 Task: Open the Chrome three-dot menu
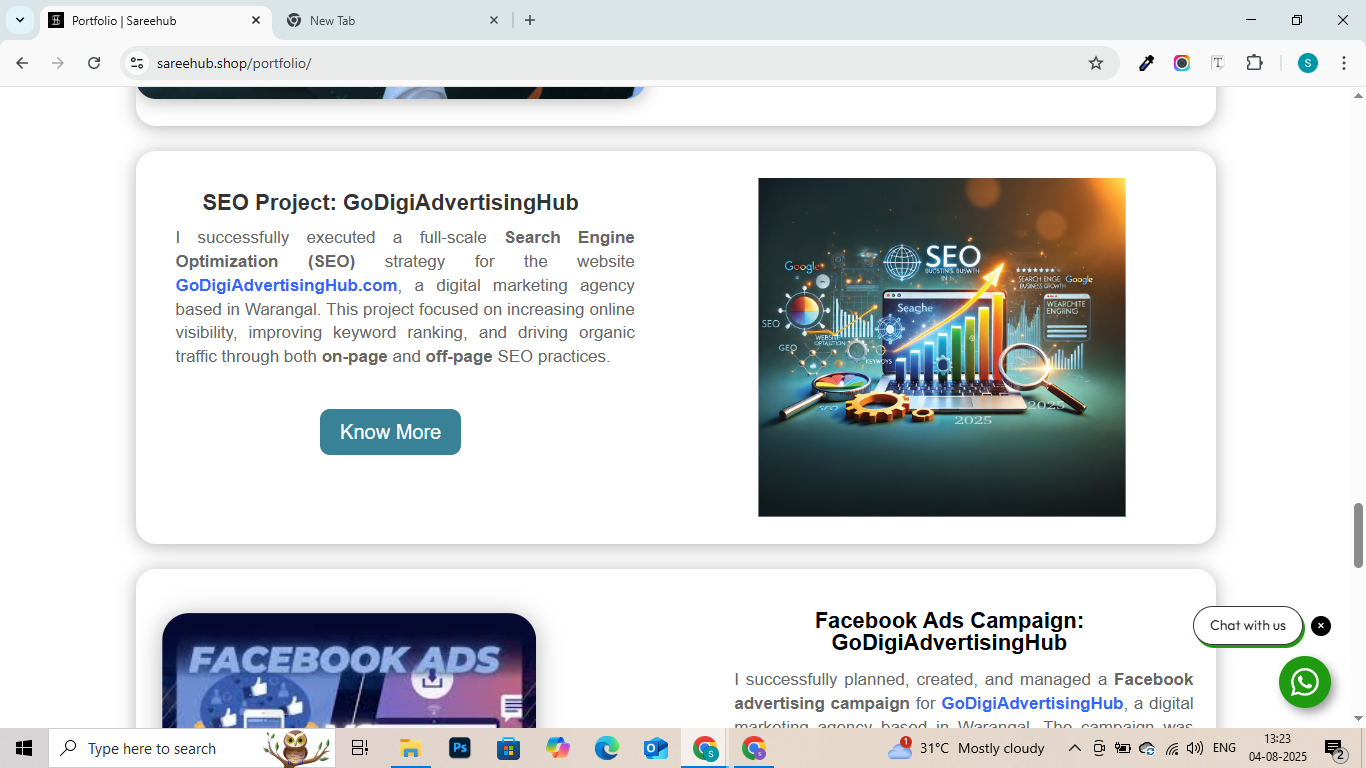pos(1343,63)
